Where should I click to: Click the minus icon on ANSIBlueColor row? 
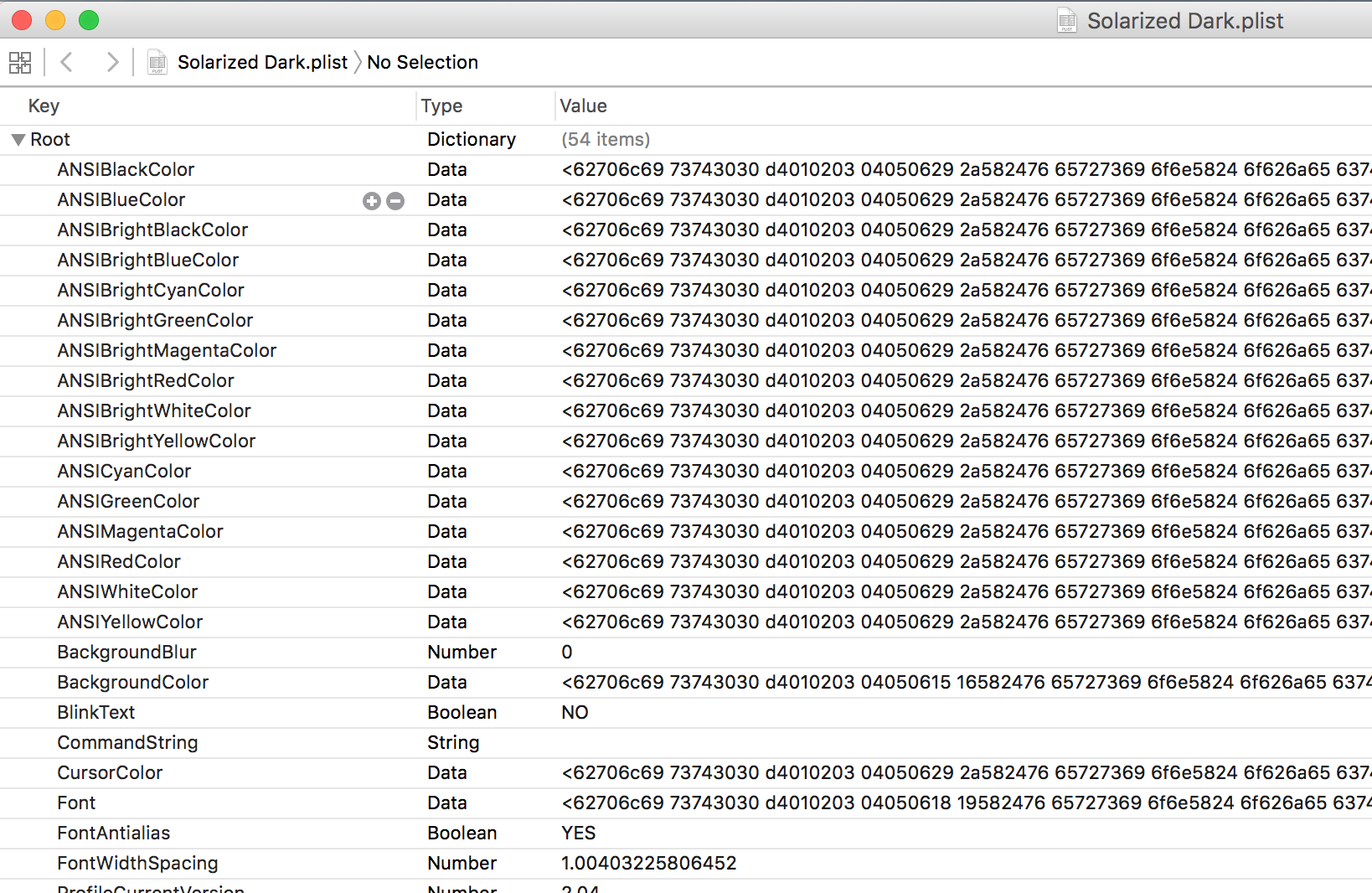pos(395,201)
